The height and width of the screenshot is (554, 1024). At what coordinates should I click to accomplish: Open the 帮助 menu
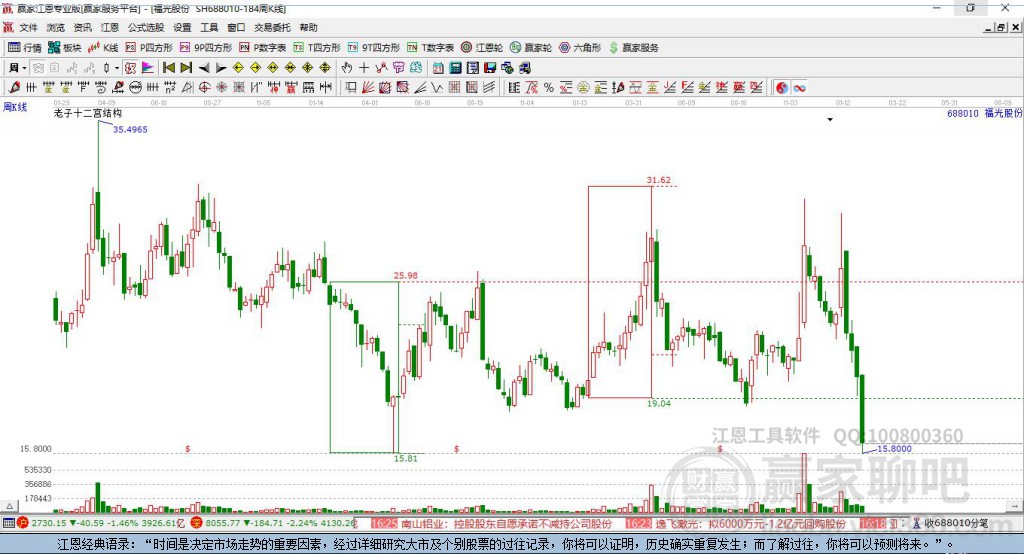pyautogui.click(x=308, y=27)
